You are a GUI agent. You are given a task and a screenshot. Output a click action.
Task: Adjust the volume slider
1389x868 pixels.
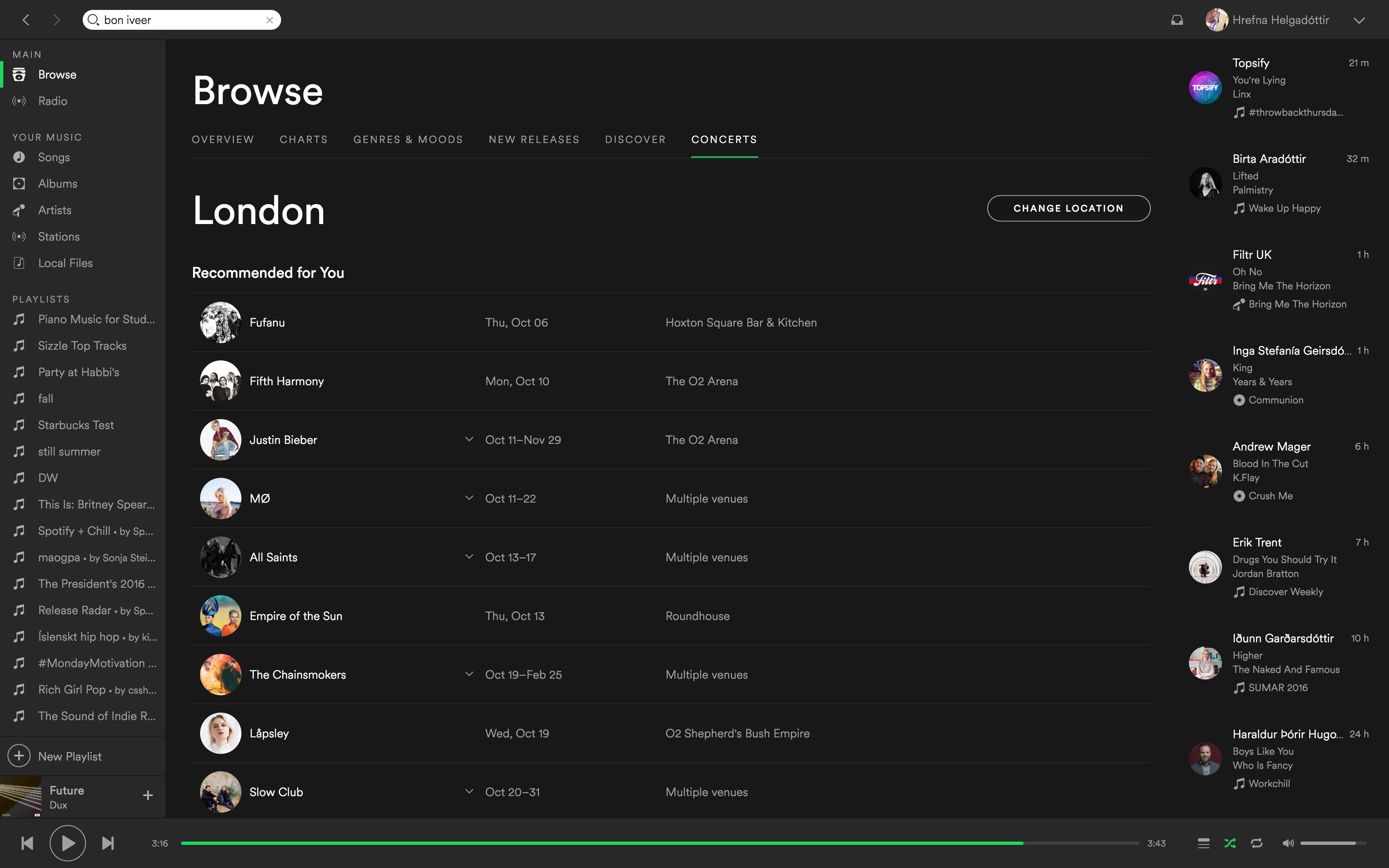pos(1333,843)
